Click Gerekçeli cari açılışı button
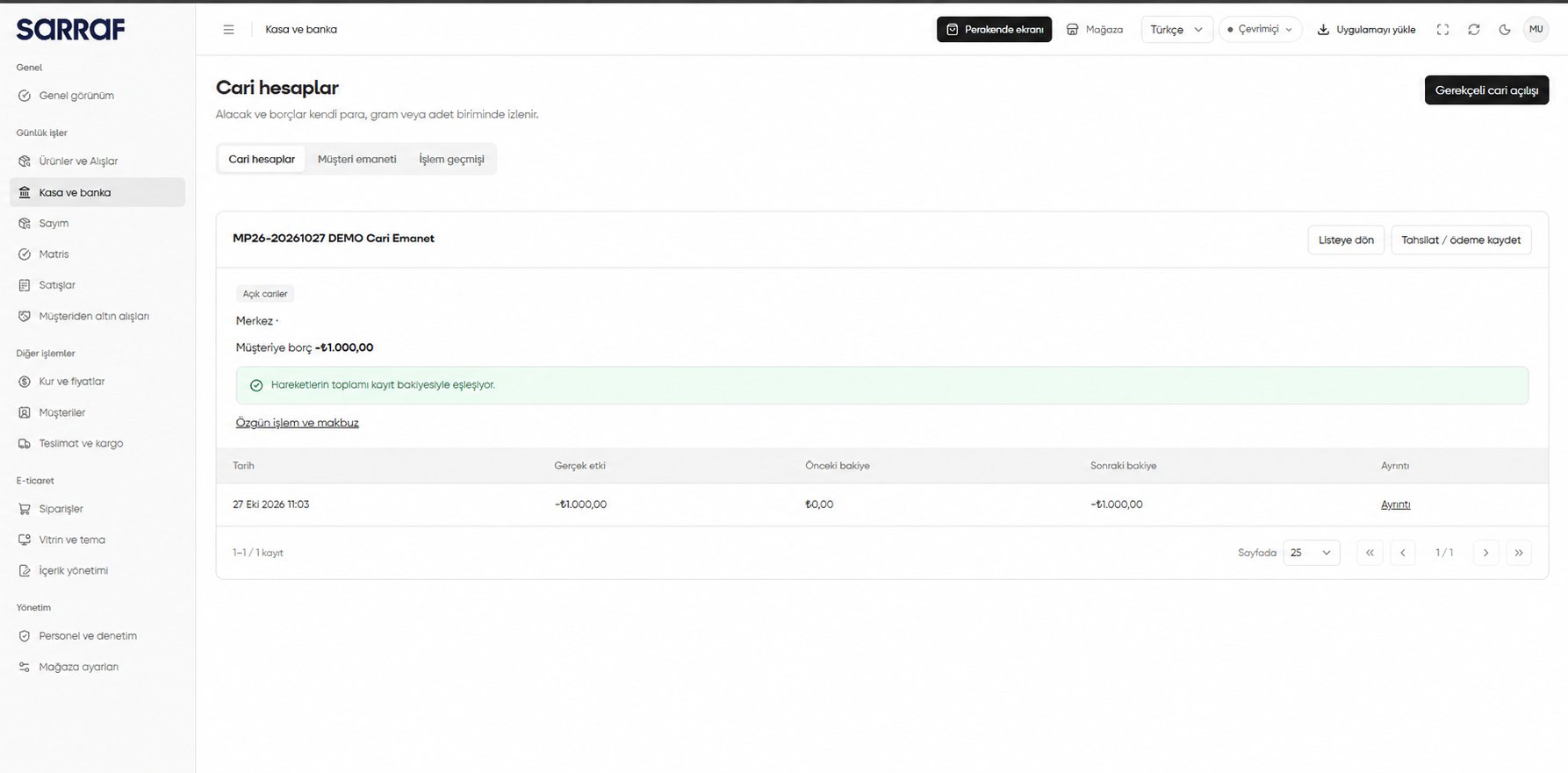 (x=1486, y=90)
